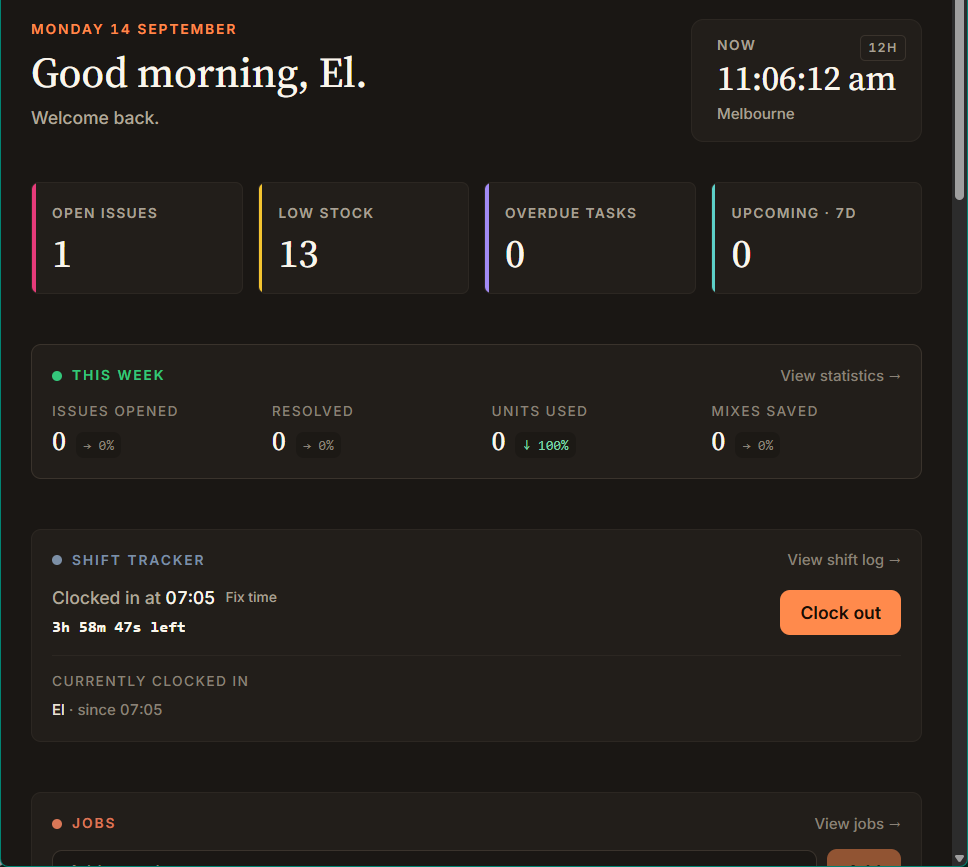Click the THIS WEEK section title
This screenshot has width=968, height=867.
tap(118, 375)
